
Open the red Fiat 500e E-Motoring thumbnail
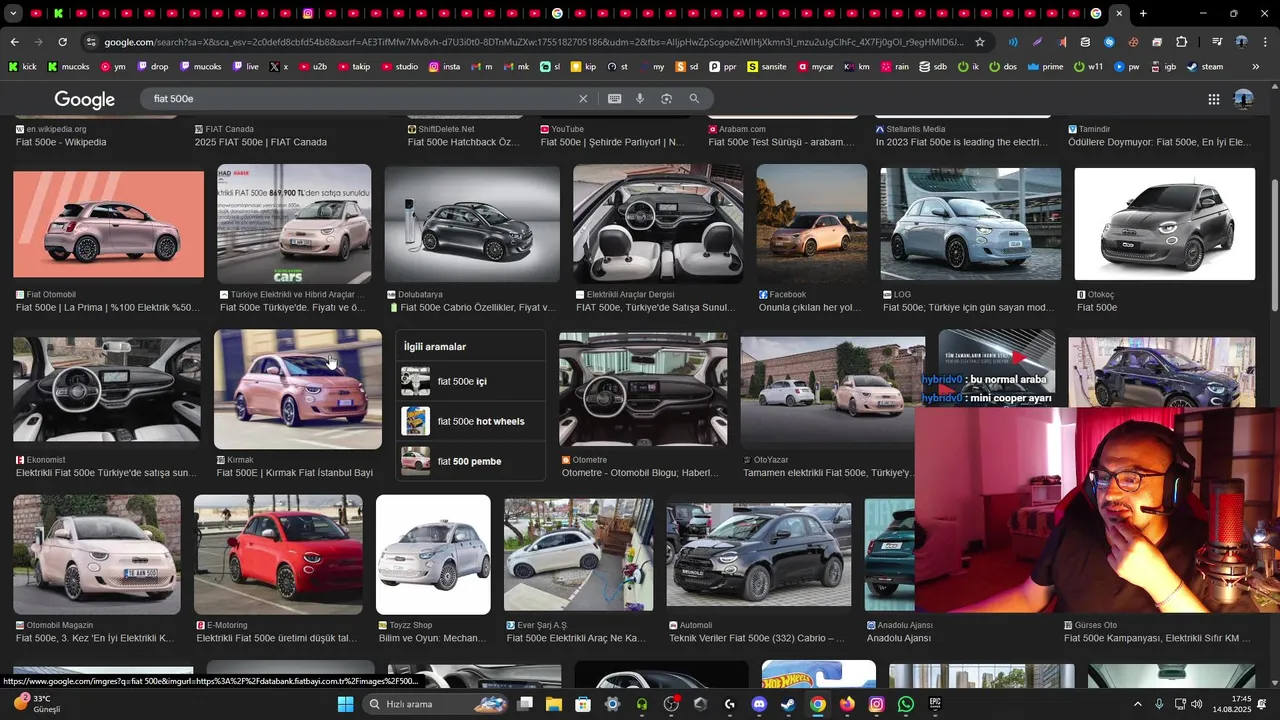tap(278, 554)
